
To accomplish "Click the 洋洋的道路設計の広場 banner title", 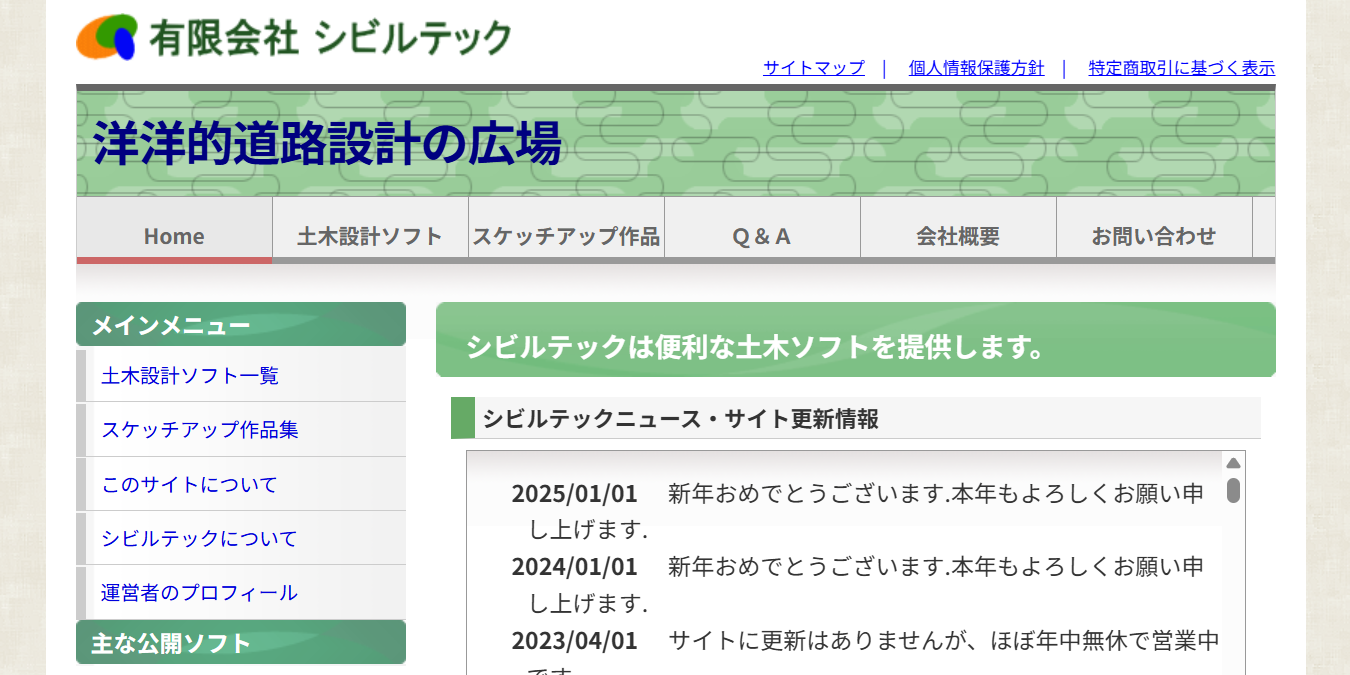I will (328, 143).
